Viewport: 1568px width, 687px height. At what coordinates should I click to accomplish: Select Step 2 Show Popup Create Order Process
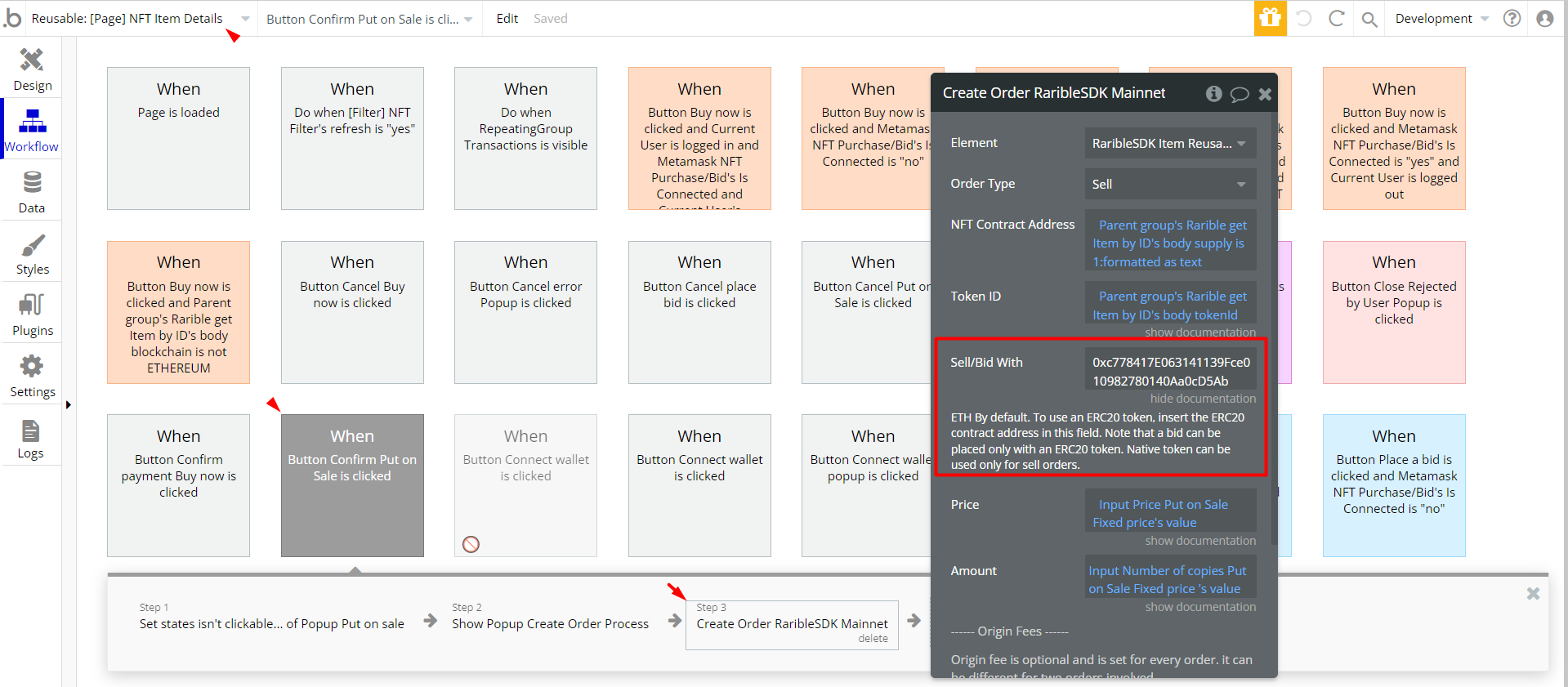click(550, 618)
